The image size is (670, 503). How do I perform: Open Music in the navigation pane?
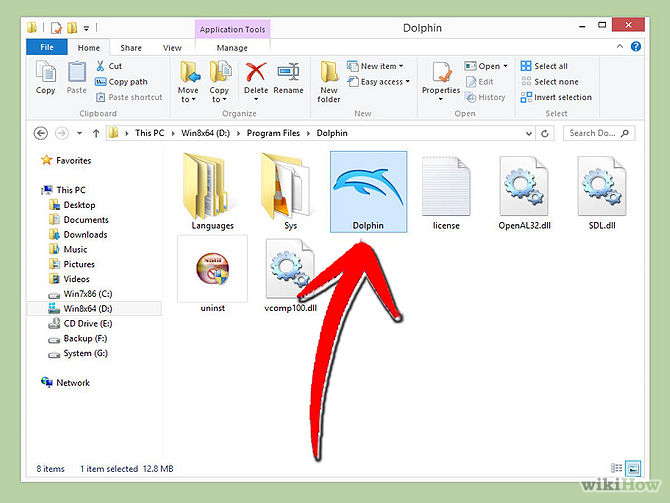pyautogui.click(x=69, y=250)
